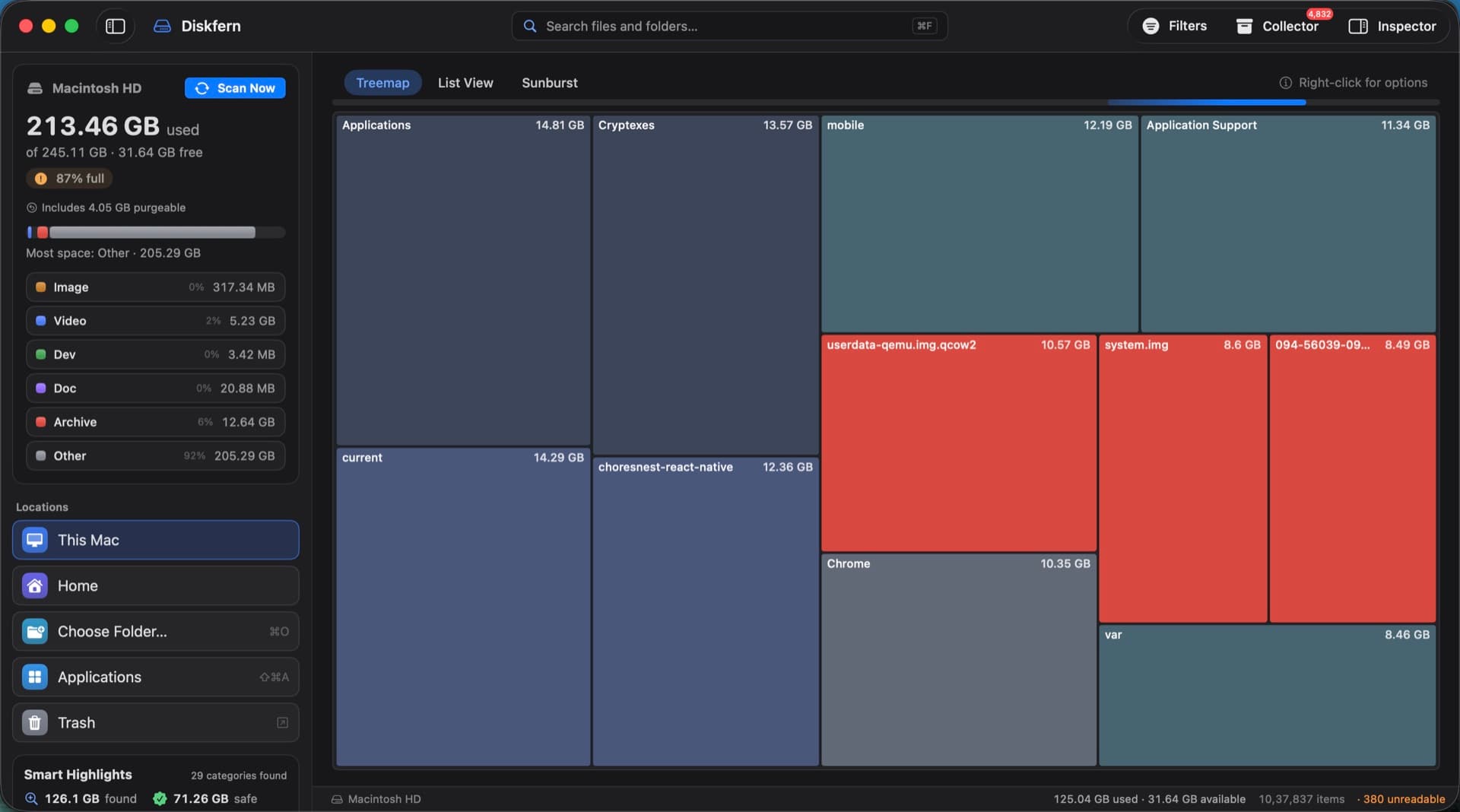
Task: Toggle the sidebar panel icon
Action: point(115,26)
